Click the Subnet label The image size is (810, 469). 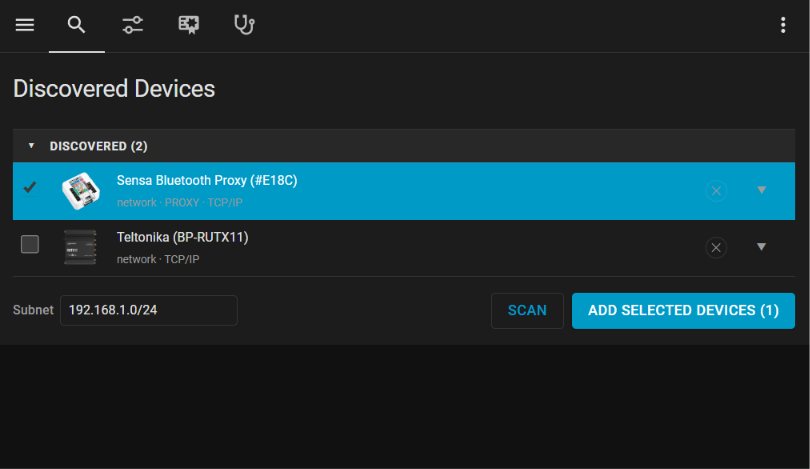pos(33,310)
